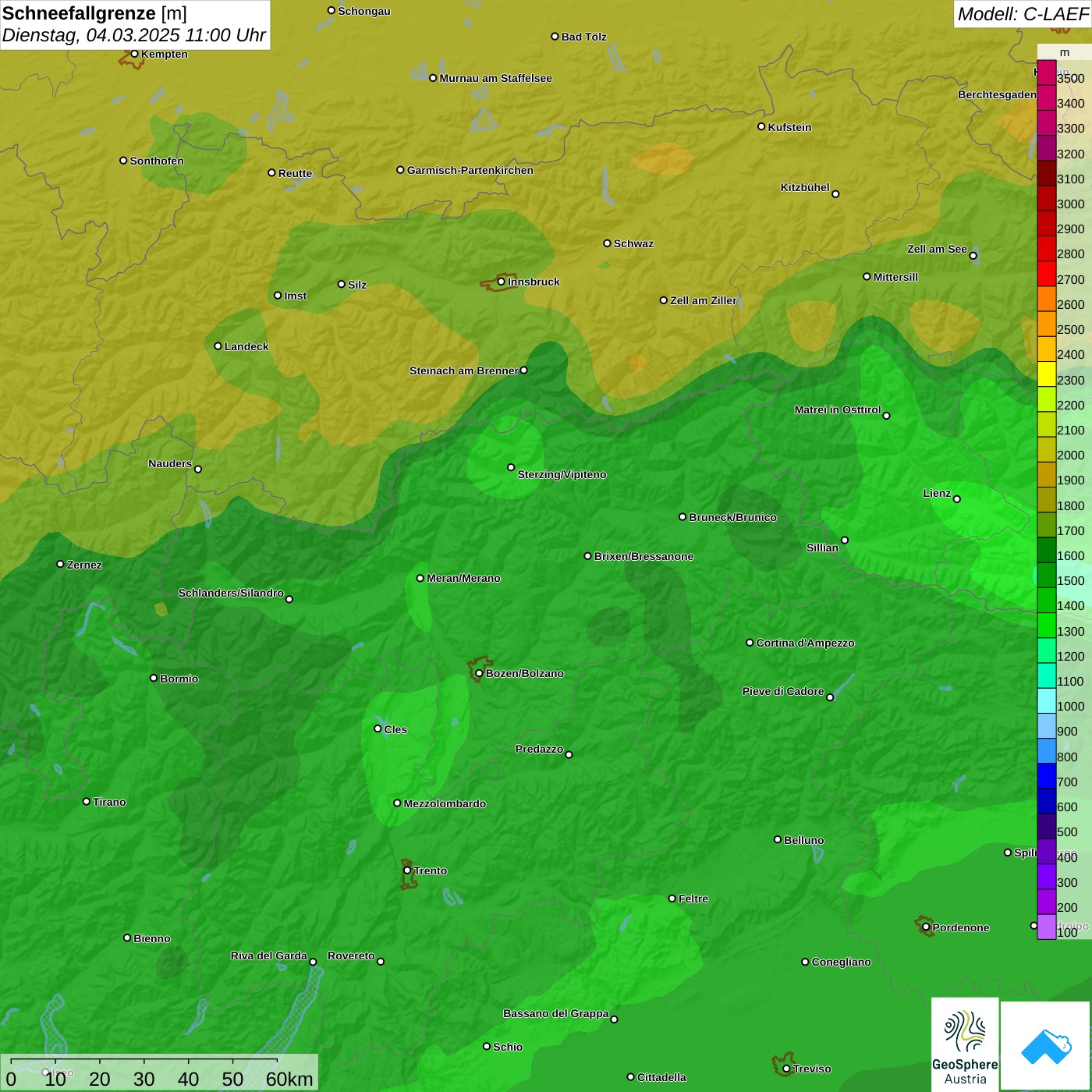
Task: Click the pure blue swatch above 700
Action: pos(1046,776)
